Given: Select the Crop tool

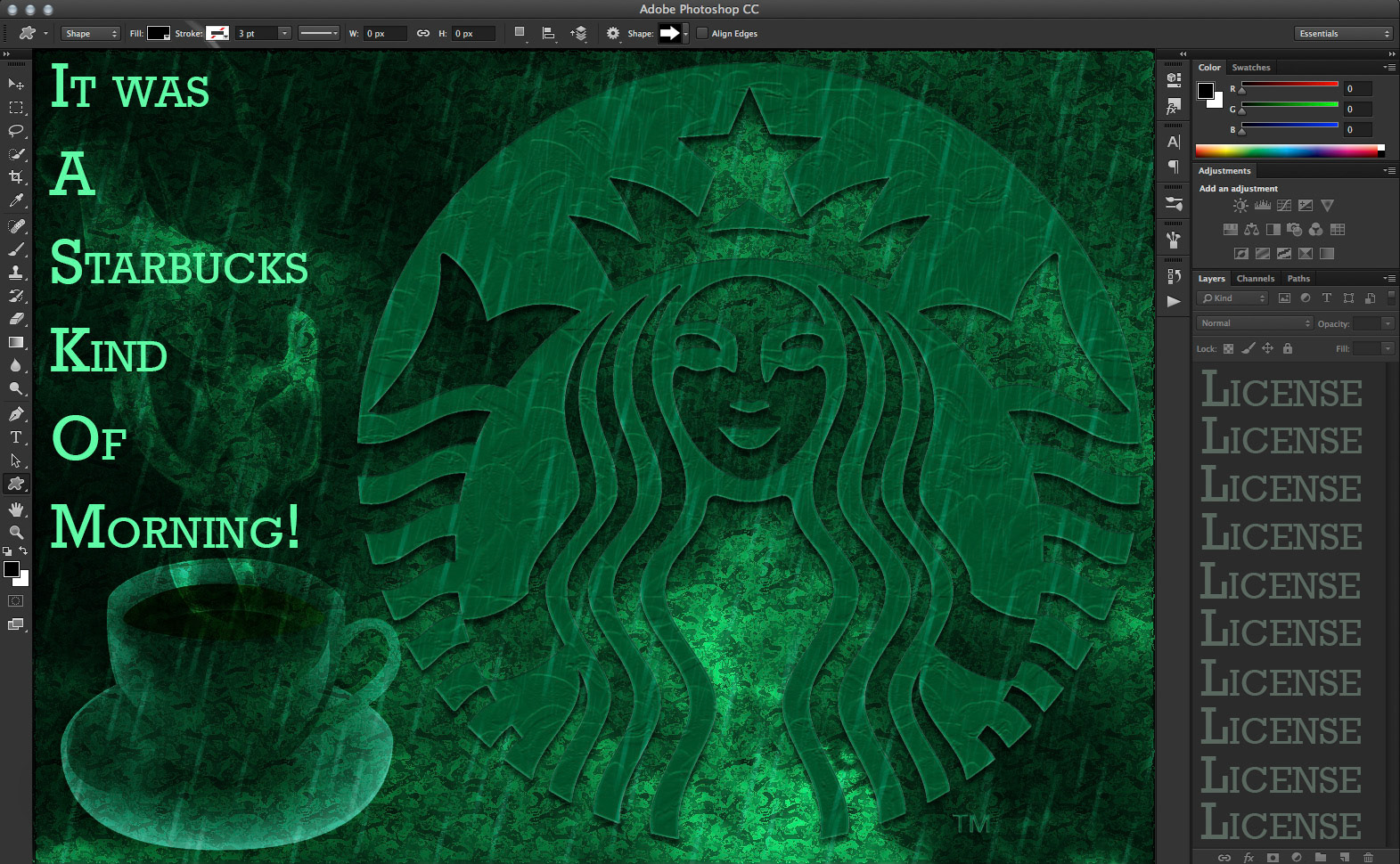Looking at the screenshot, I should (x=16, y=177).
